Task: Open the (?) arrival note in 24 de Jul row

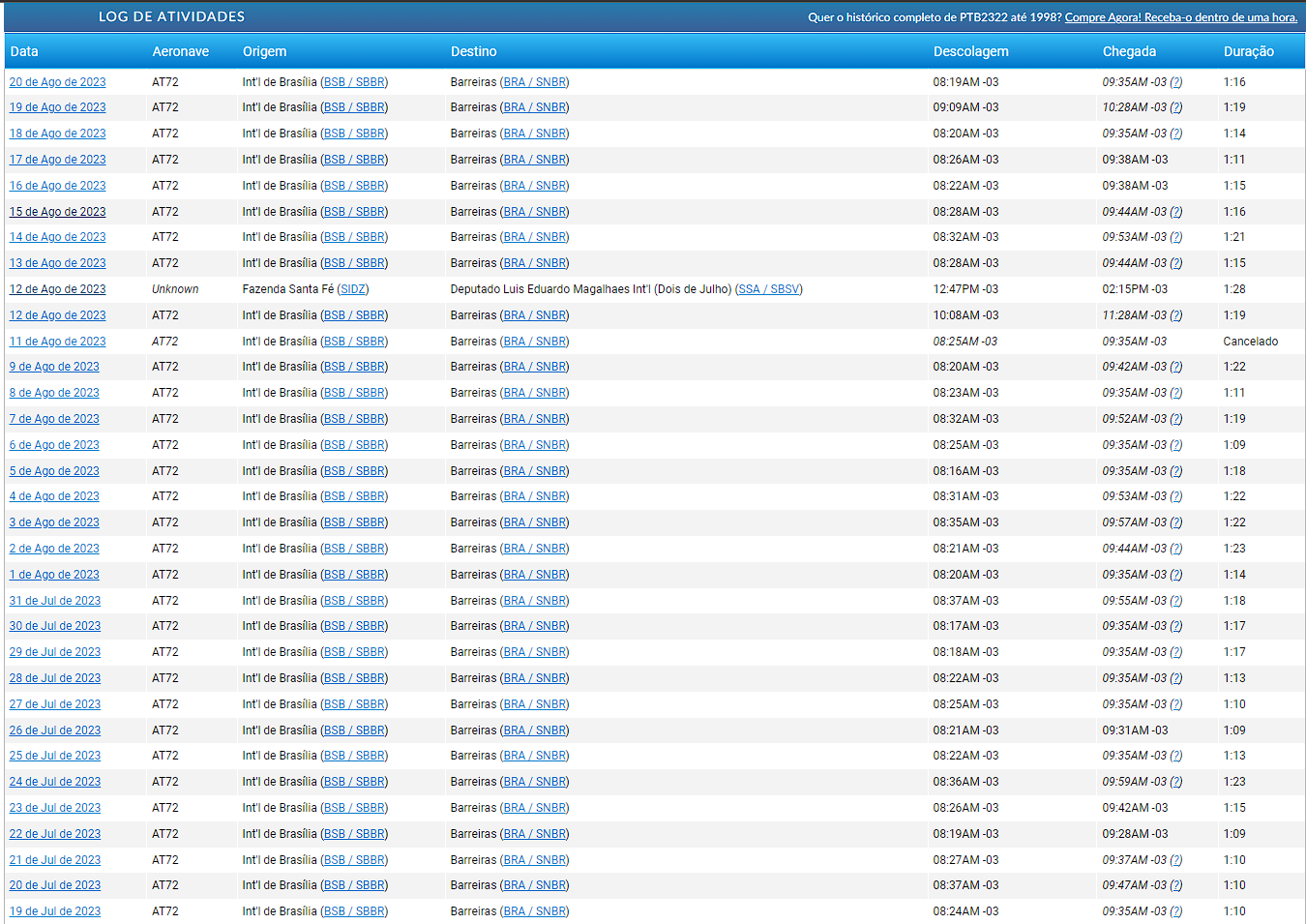Action: pyautogui.click(x=1176, y=782)
